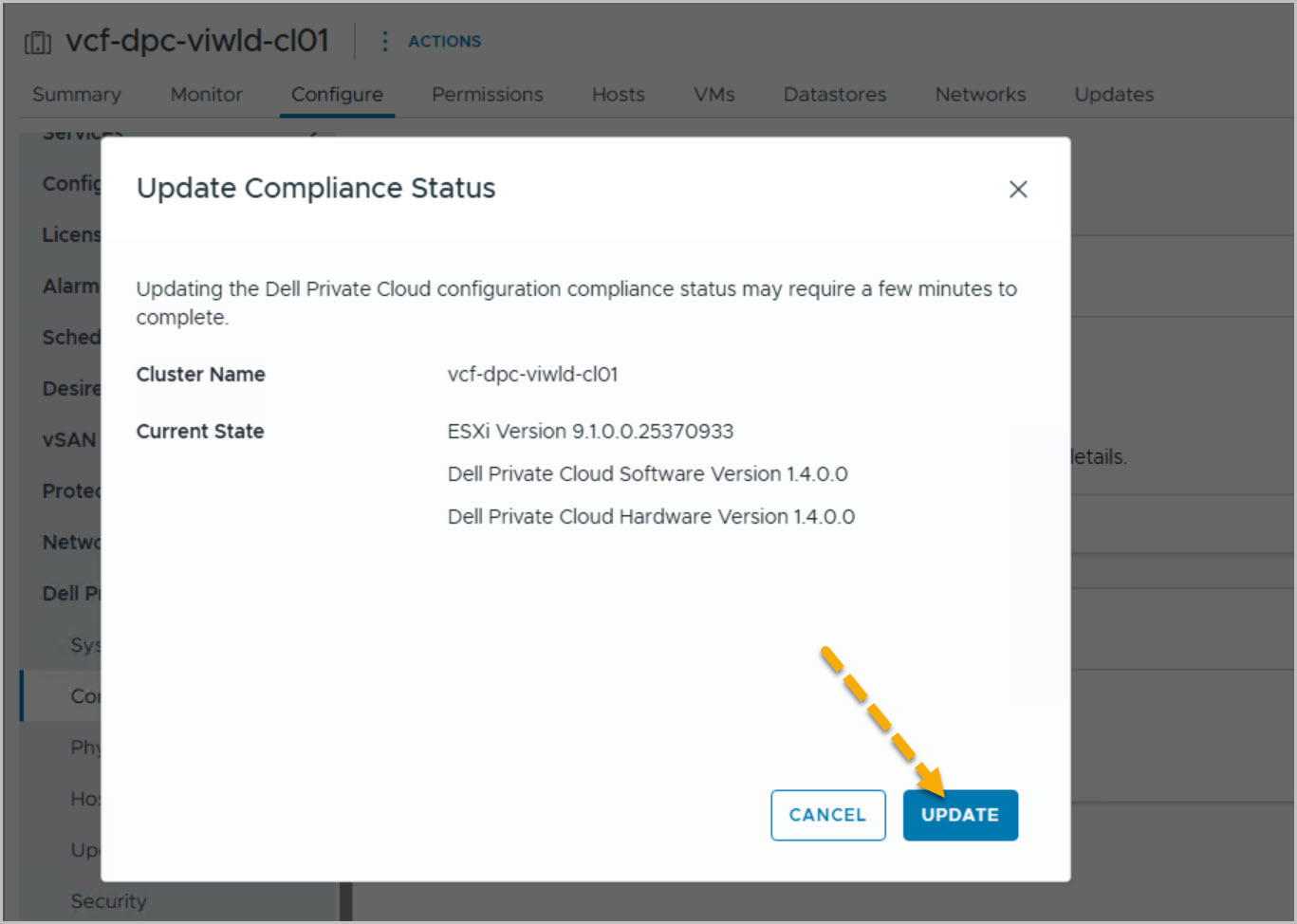This screenshot has width=1297, height=924.
Task: Click Dell Private Cloud Hardware Version 1.4.0.0
Action: (651, 517)
